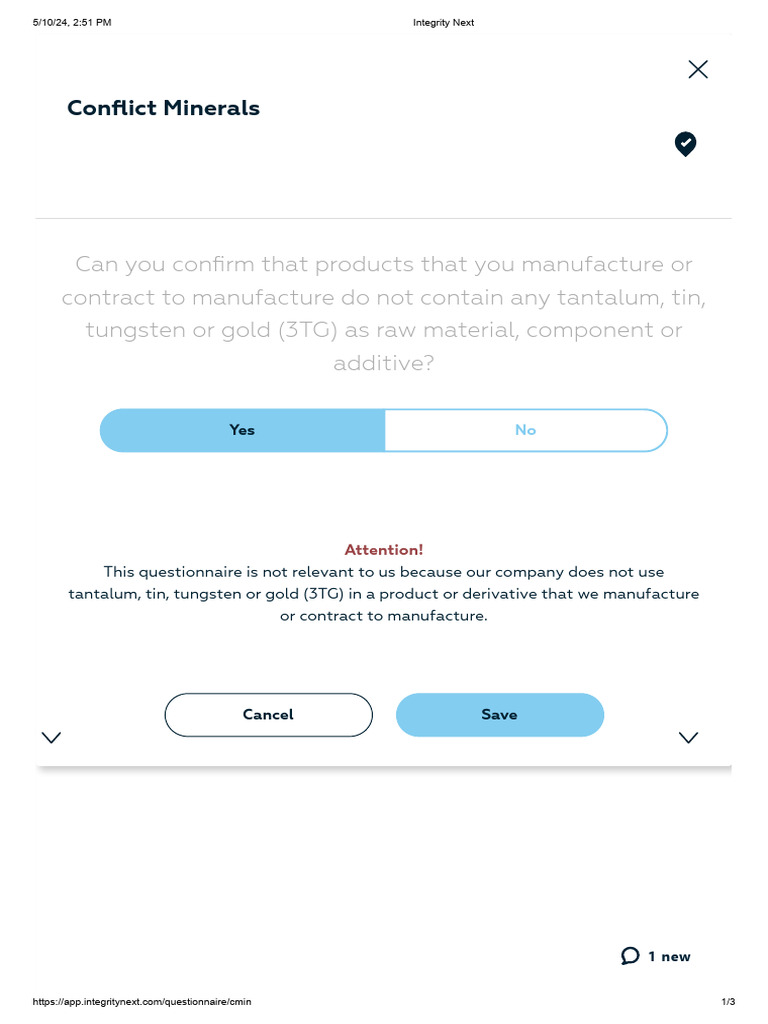Click the 1/3 page indicator
Screen dimensions: 768x1024
[728, 1002]
